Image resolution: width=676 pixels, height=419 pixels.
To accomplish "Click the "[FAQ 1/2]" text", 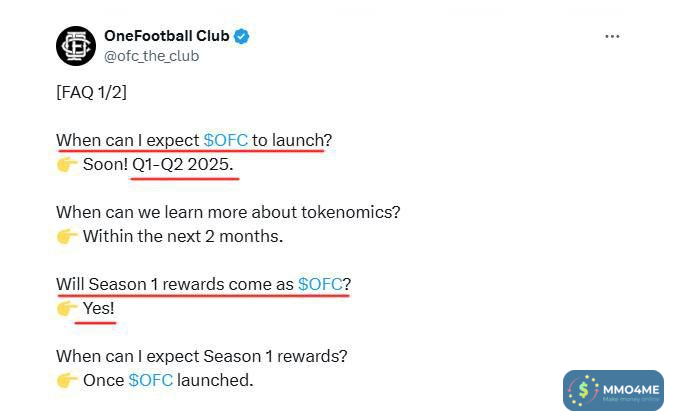I will [91, 92].
